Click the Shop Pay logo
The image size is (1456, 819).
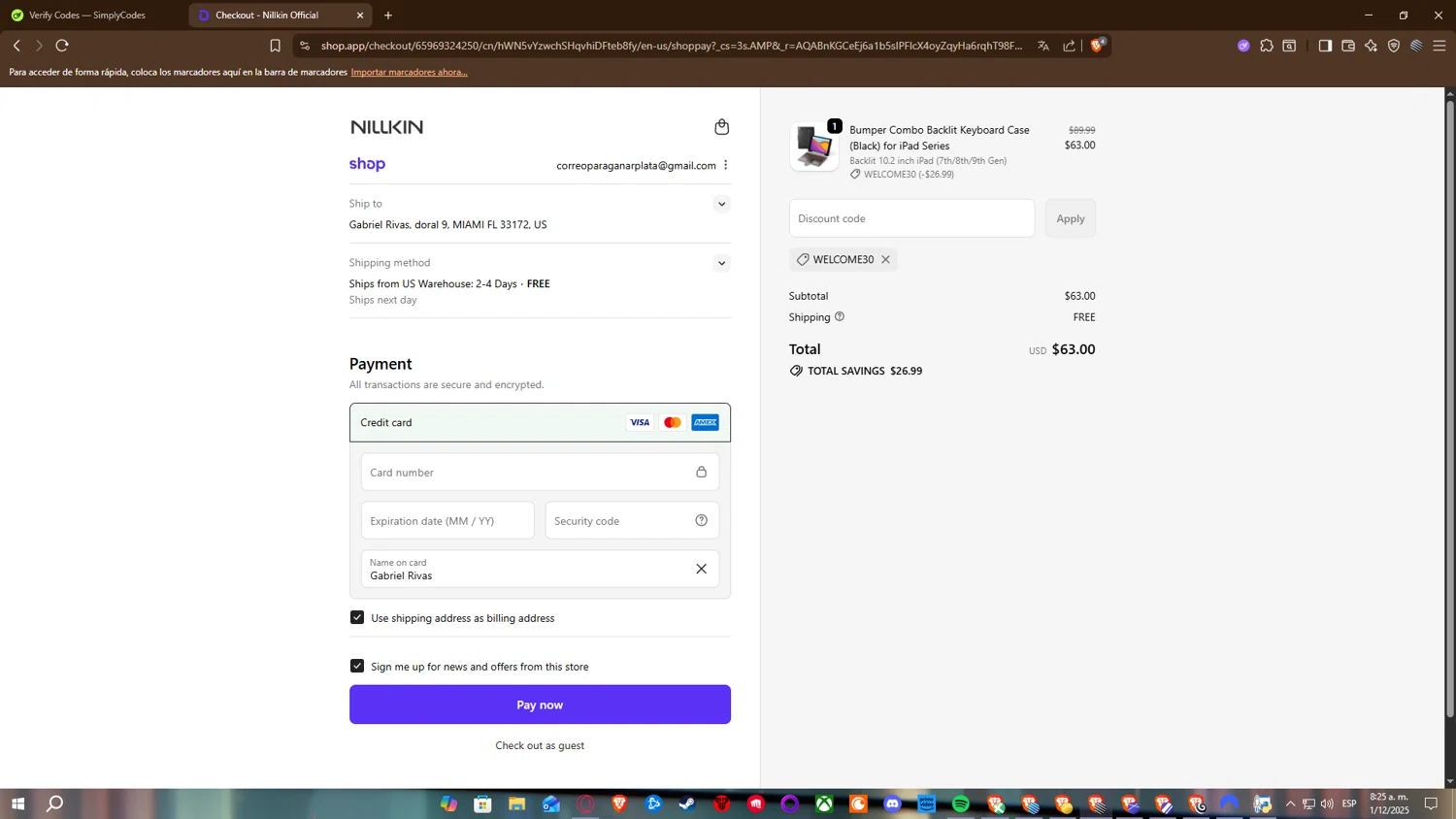[368, 164]
